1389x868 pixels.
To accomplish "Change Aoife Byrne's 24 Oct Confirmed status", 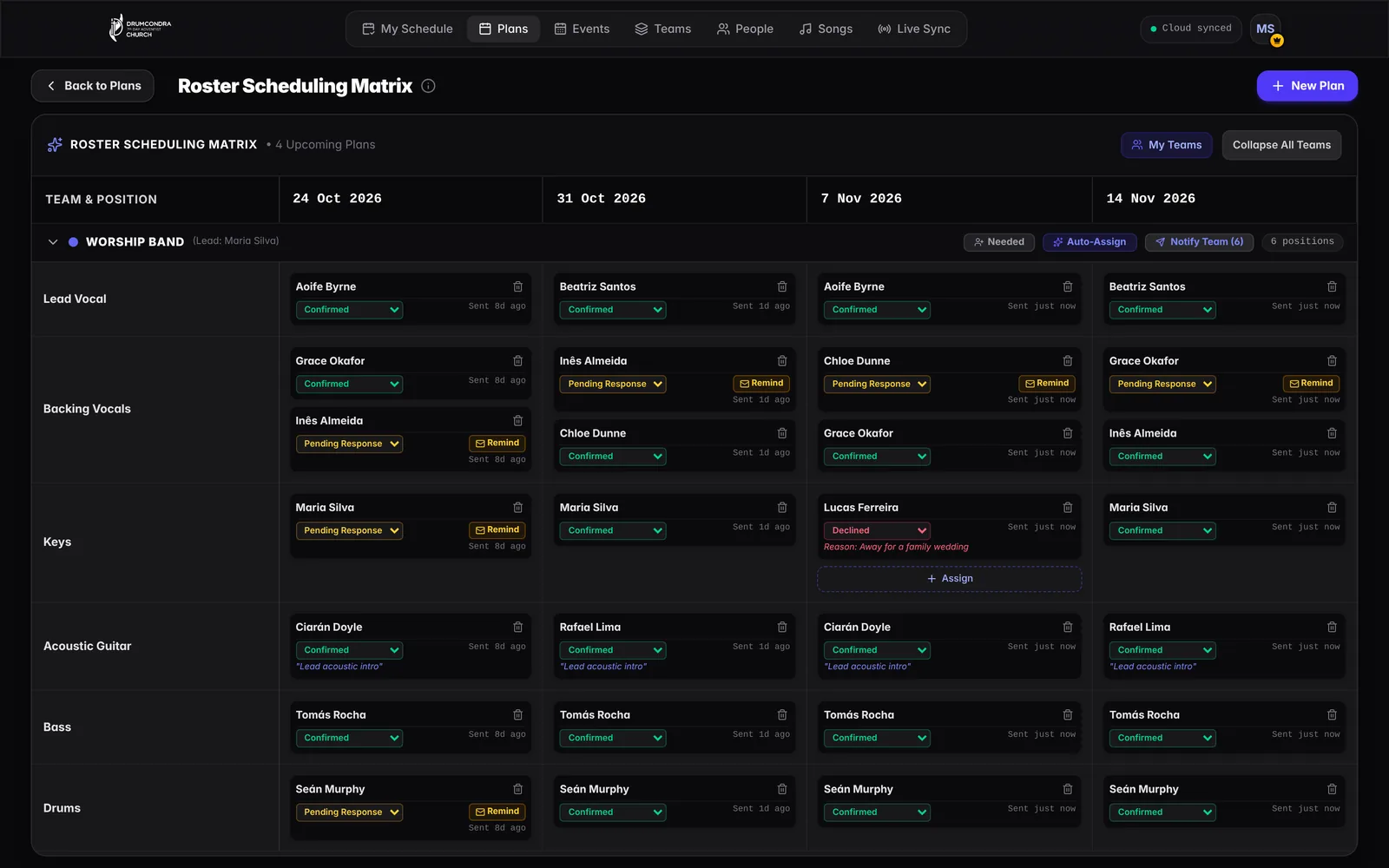I will click(x=349, y=310).
